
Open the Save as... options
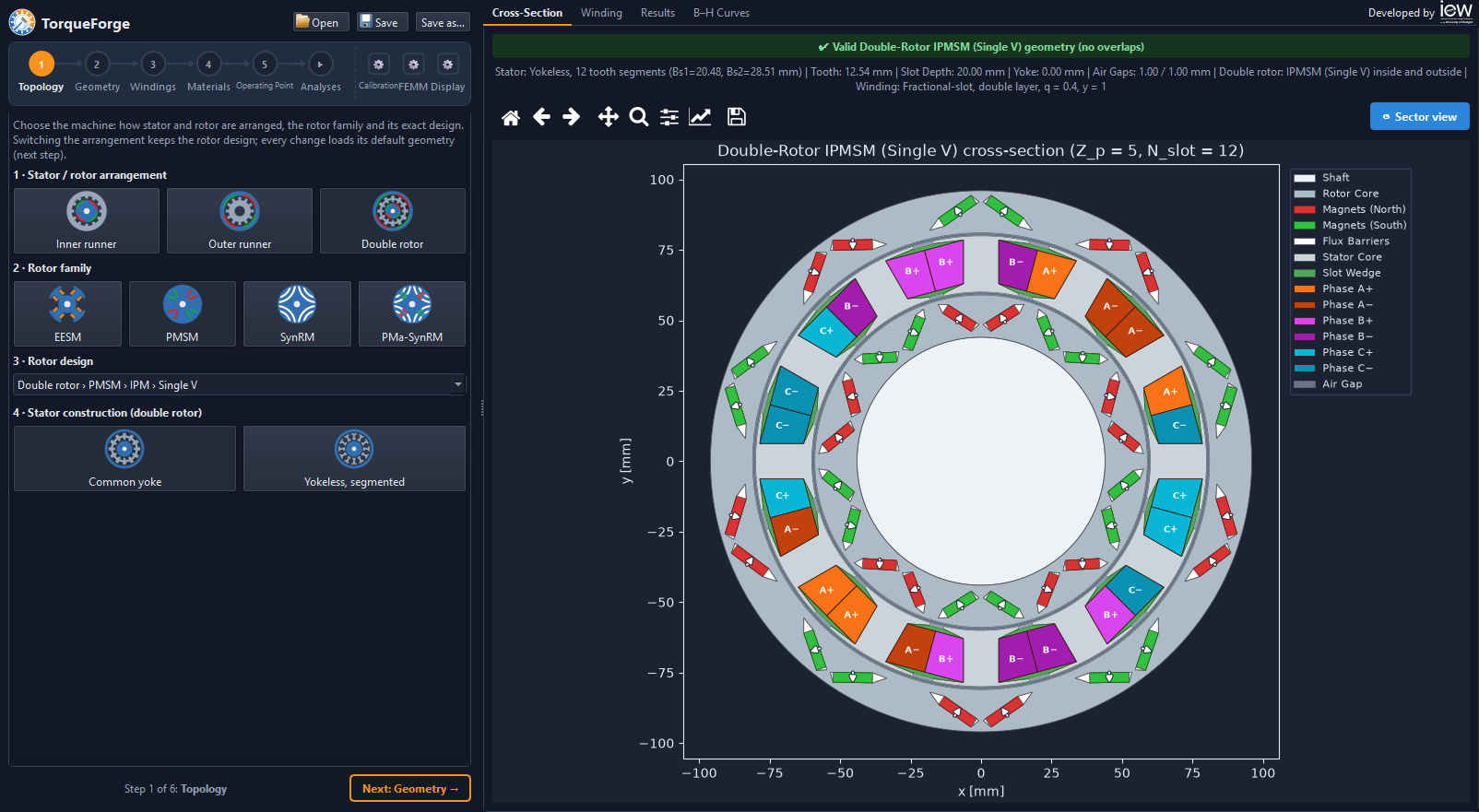coord(443,22)
